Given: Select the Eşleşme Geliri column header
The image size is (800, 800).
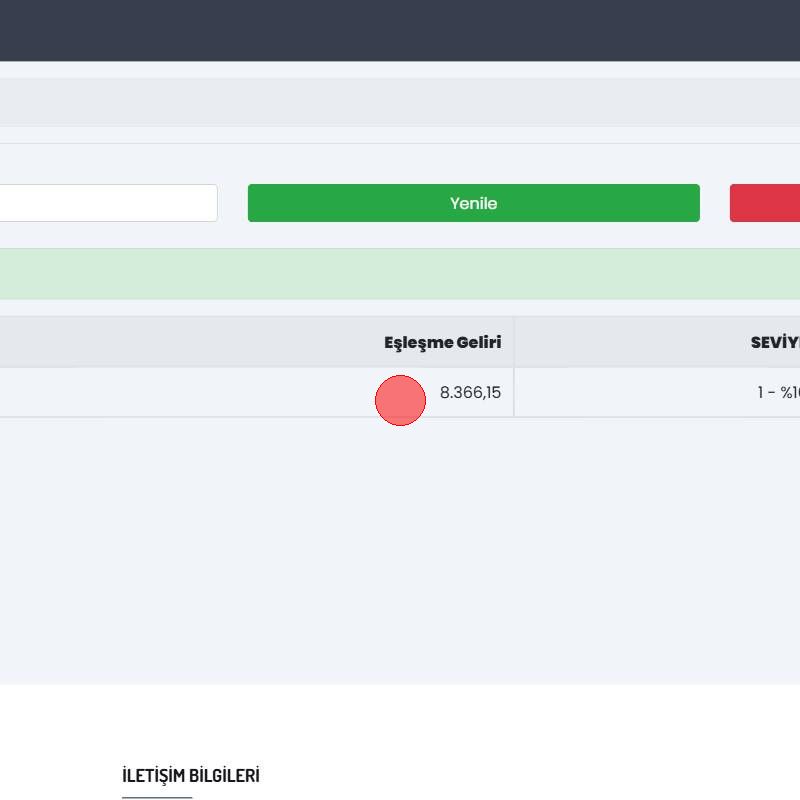Looking at the screenshot, I should tap(442, 342).
